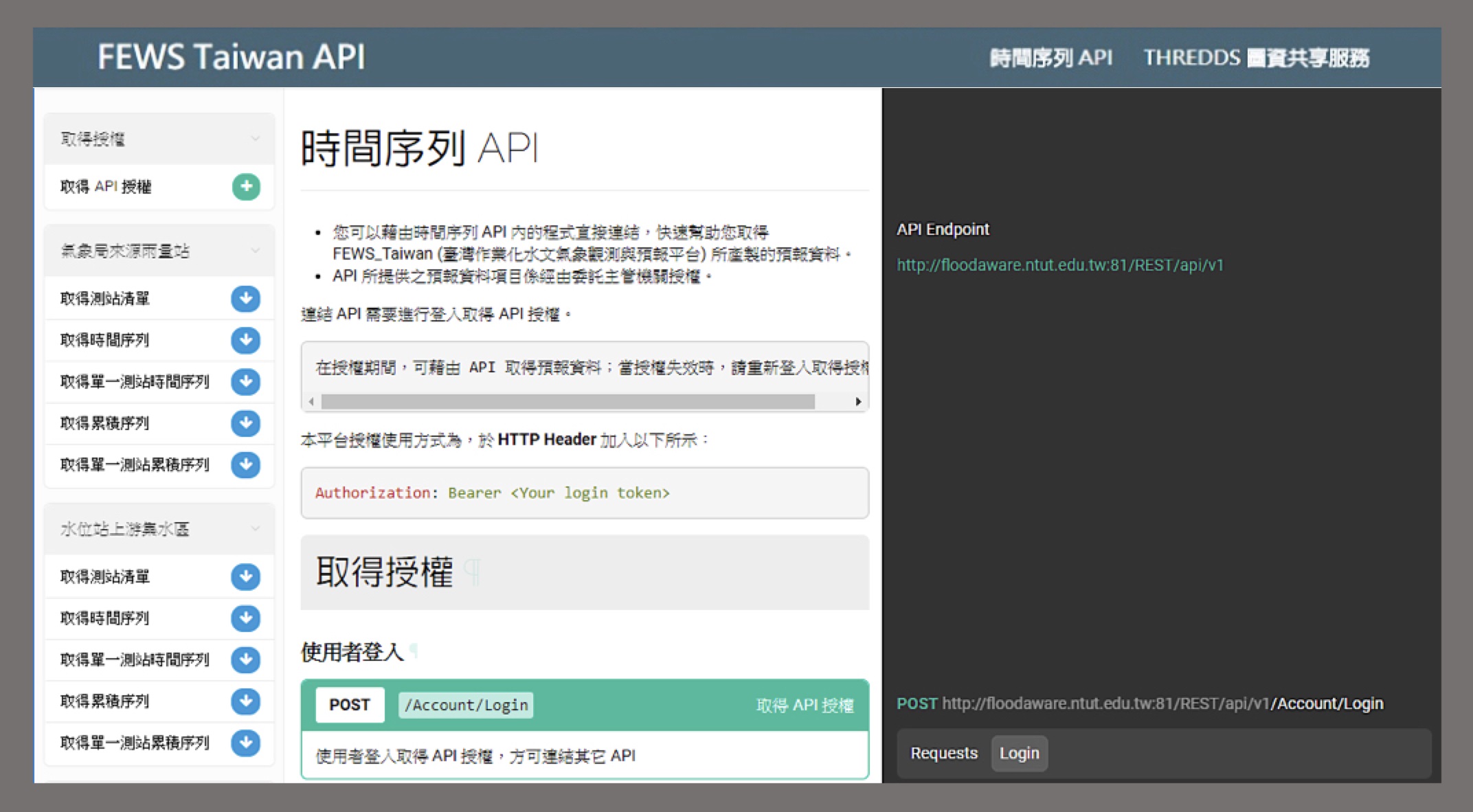Image resolution: width=1473 pixels, height=812 pixels.
Task: Collapse the 氣象局來源雨量站 sidebar section
Action: point(255,251)
